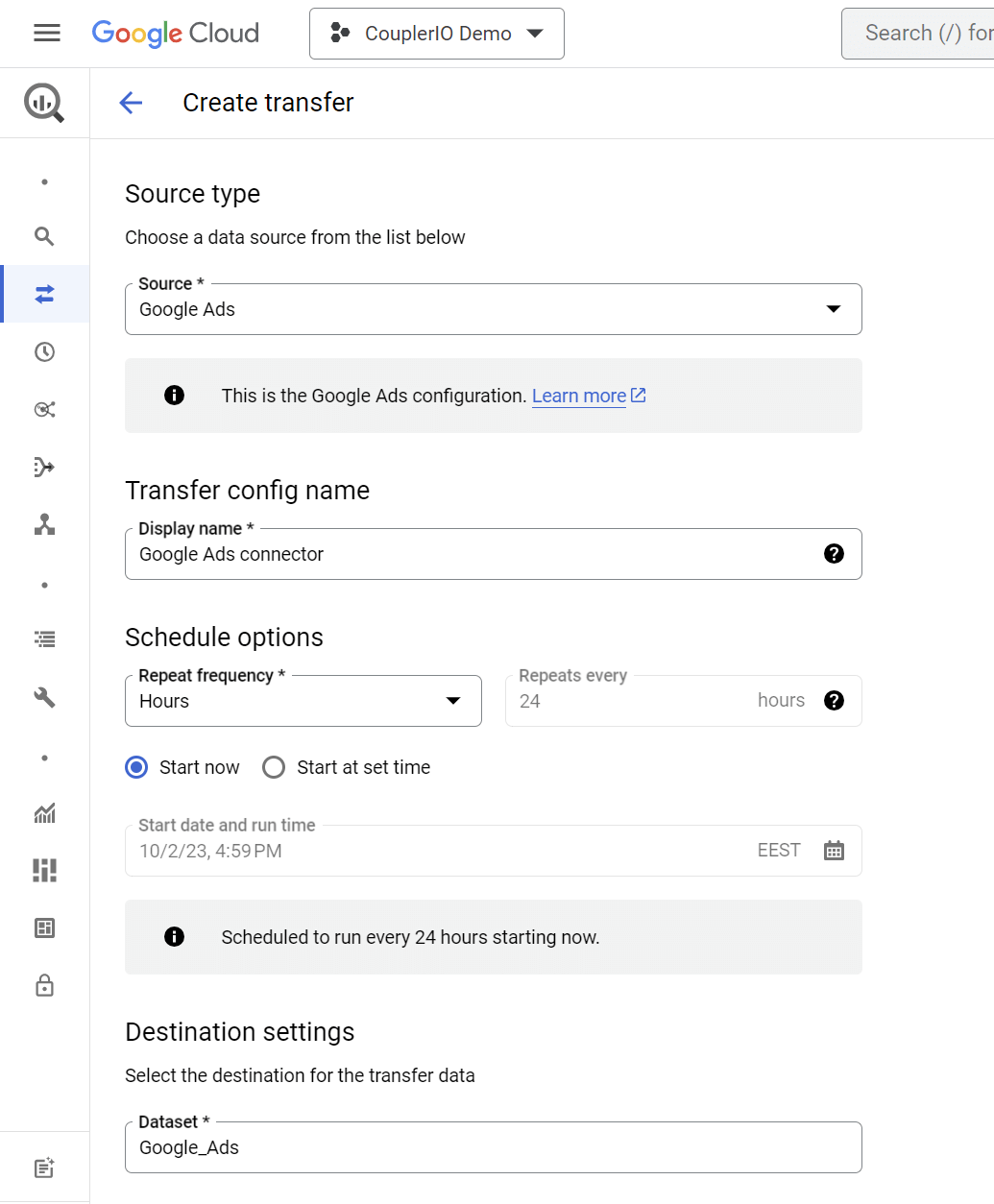Image resolution: width=994 pixels, height=1204 pixels.
Task: Select the Data transfers sidebar icon
Action: click(44, 294)
